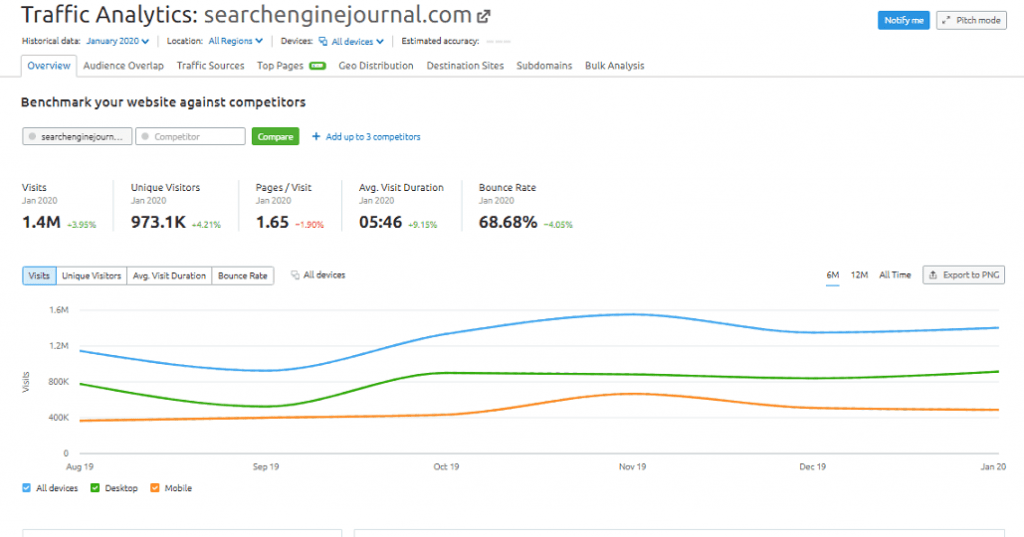Click the searchenginejournal.com title text
The width and height of the screenshot is (1024, 537).
[x=338, y=14]
